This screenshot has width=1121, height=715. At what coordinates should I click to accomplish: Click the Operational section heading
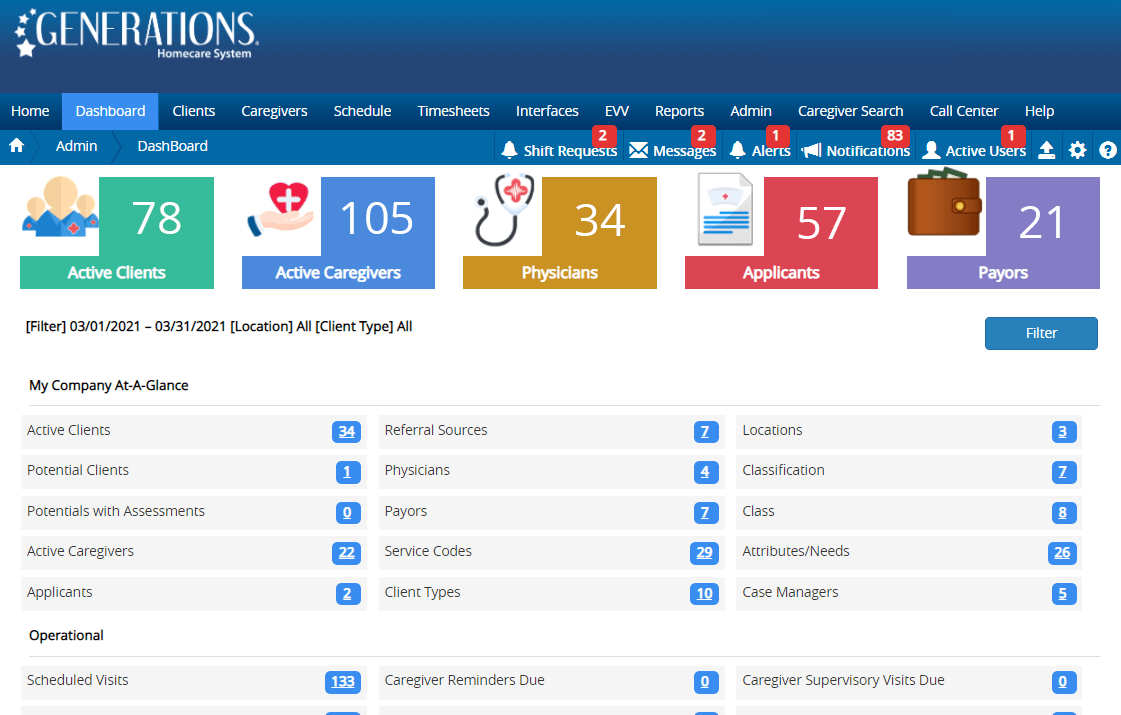click(x=66, y=636)
